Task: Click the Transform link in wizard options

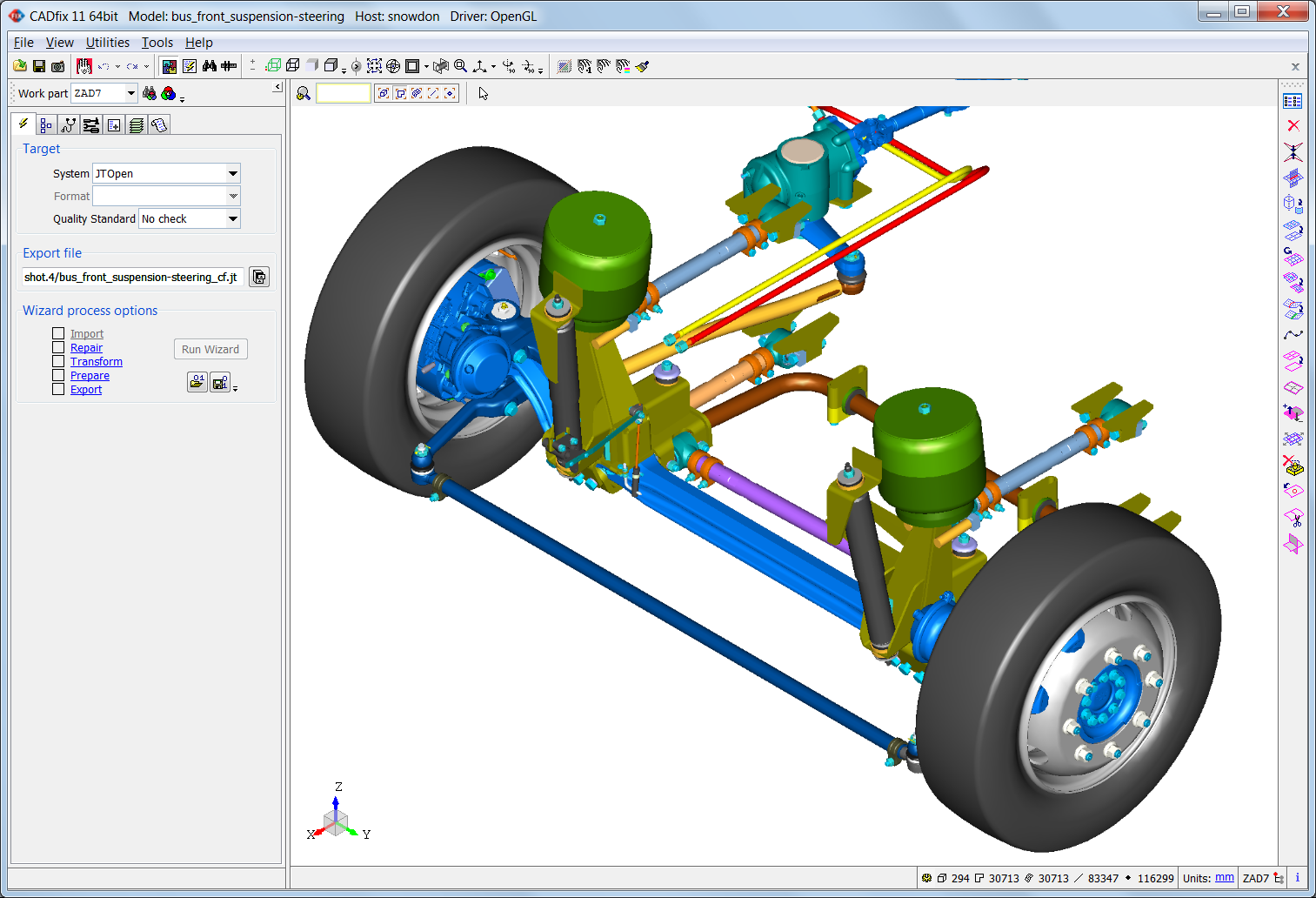Action: coord(97,361)
